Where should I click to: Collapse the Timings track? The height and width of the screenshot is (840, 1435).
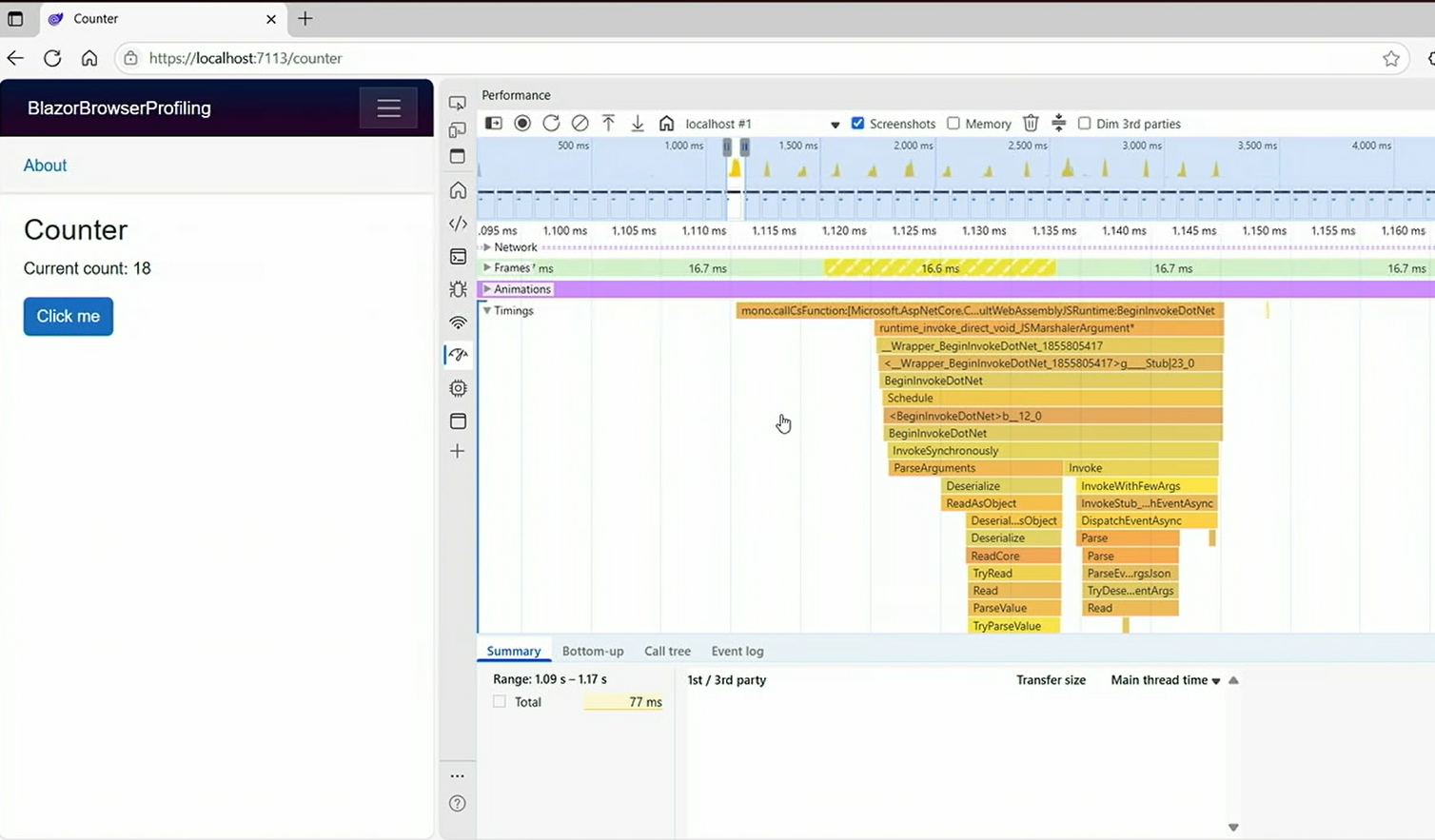coord(487,311)
